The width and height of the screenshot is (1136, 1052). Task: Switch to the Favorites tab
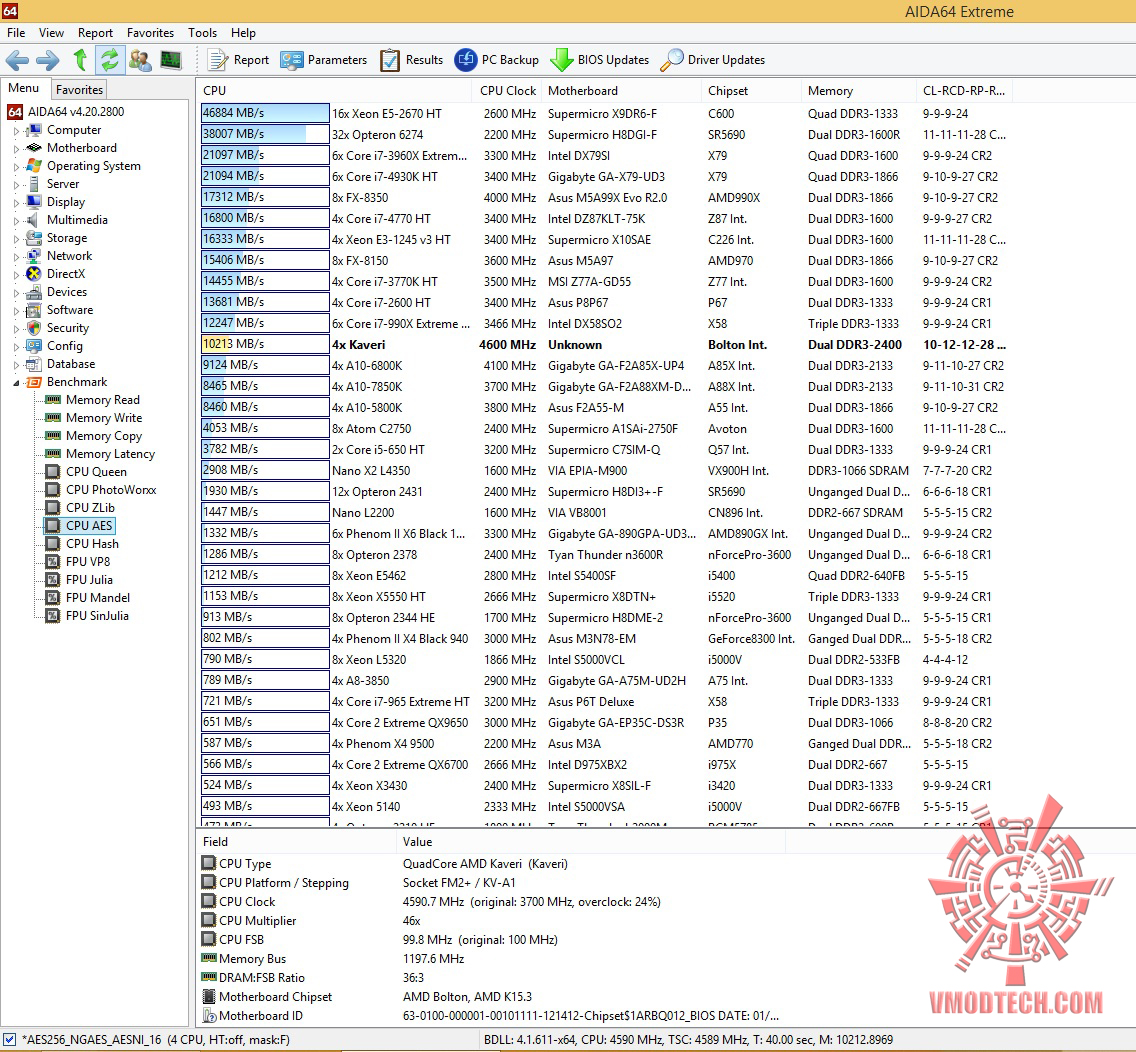pyautogui.click(x=79, y=90)
